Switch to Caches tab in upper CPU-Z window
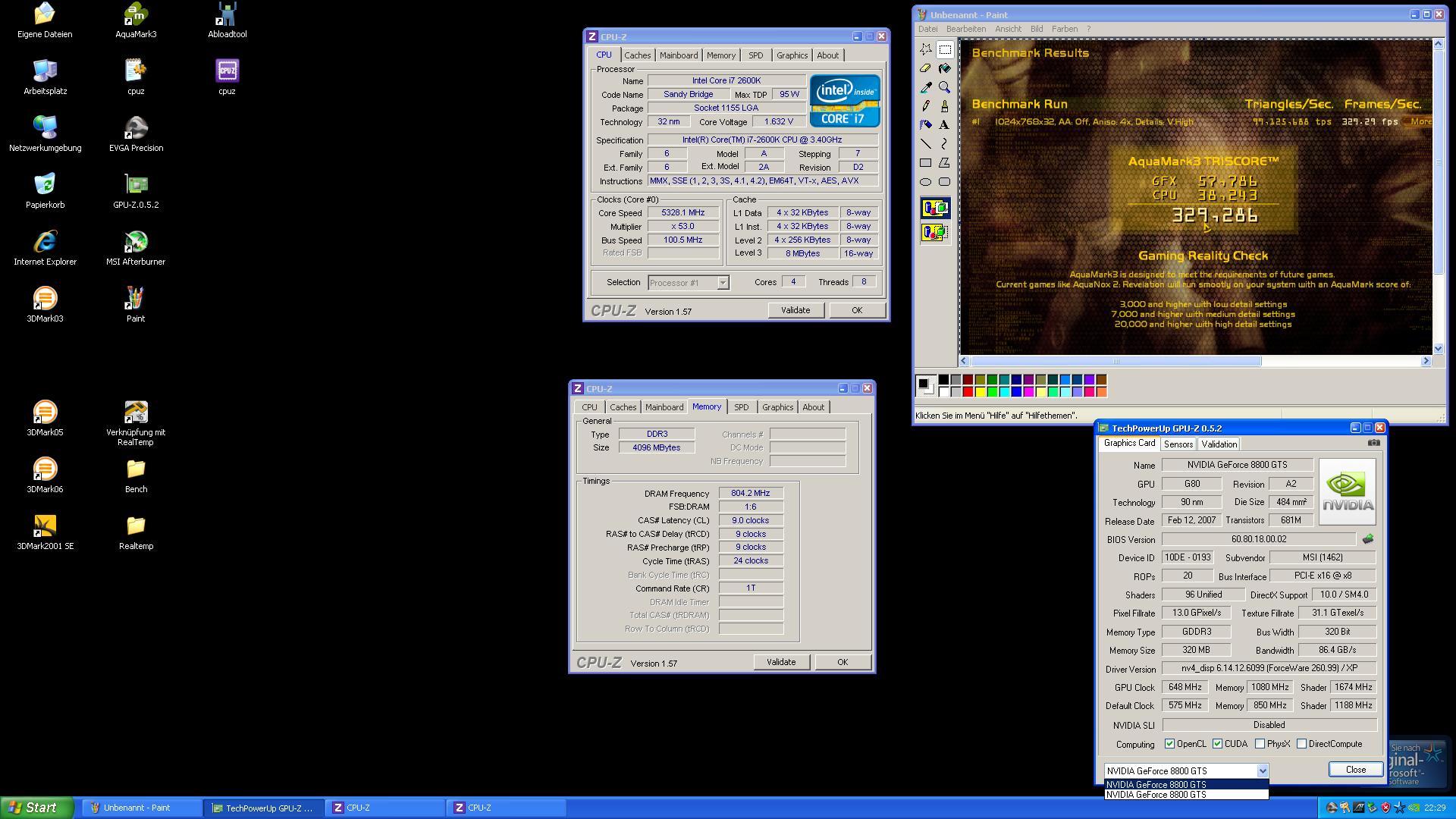The width and height of the screenshot is (1456, 819). [637, 55]
